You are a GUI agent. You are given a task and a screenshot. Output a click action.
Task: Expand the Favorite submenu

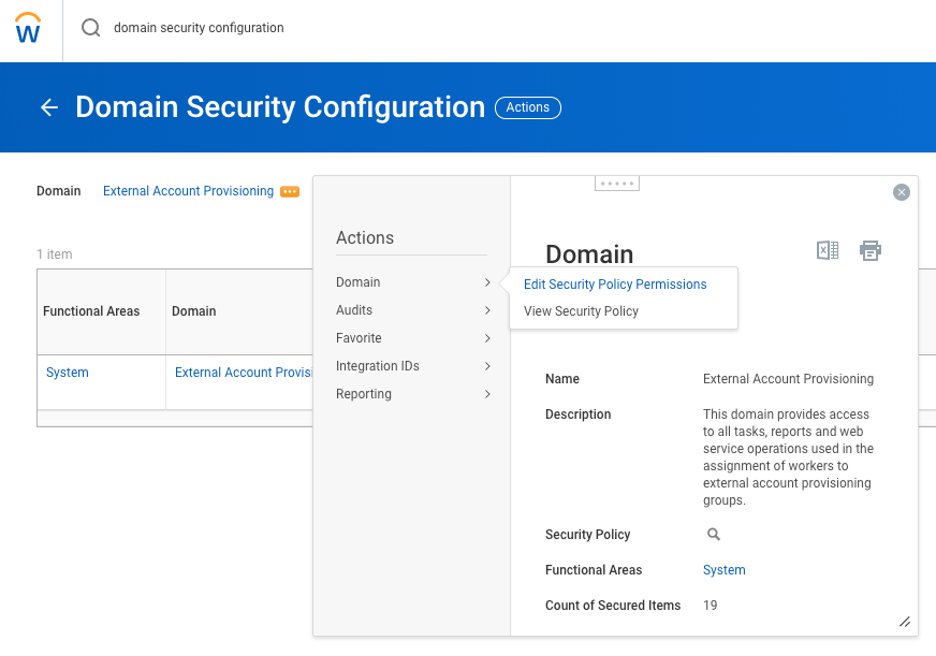(414, 339)
